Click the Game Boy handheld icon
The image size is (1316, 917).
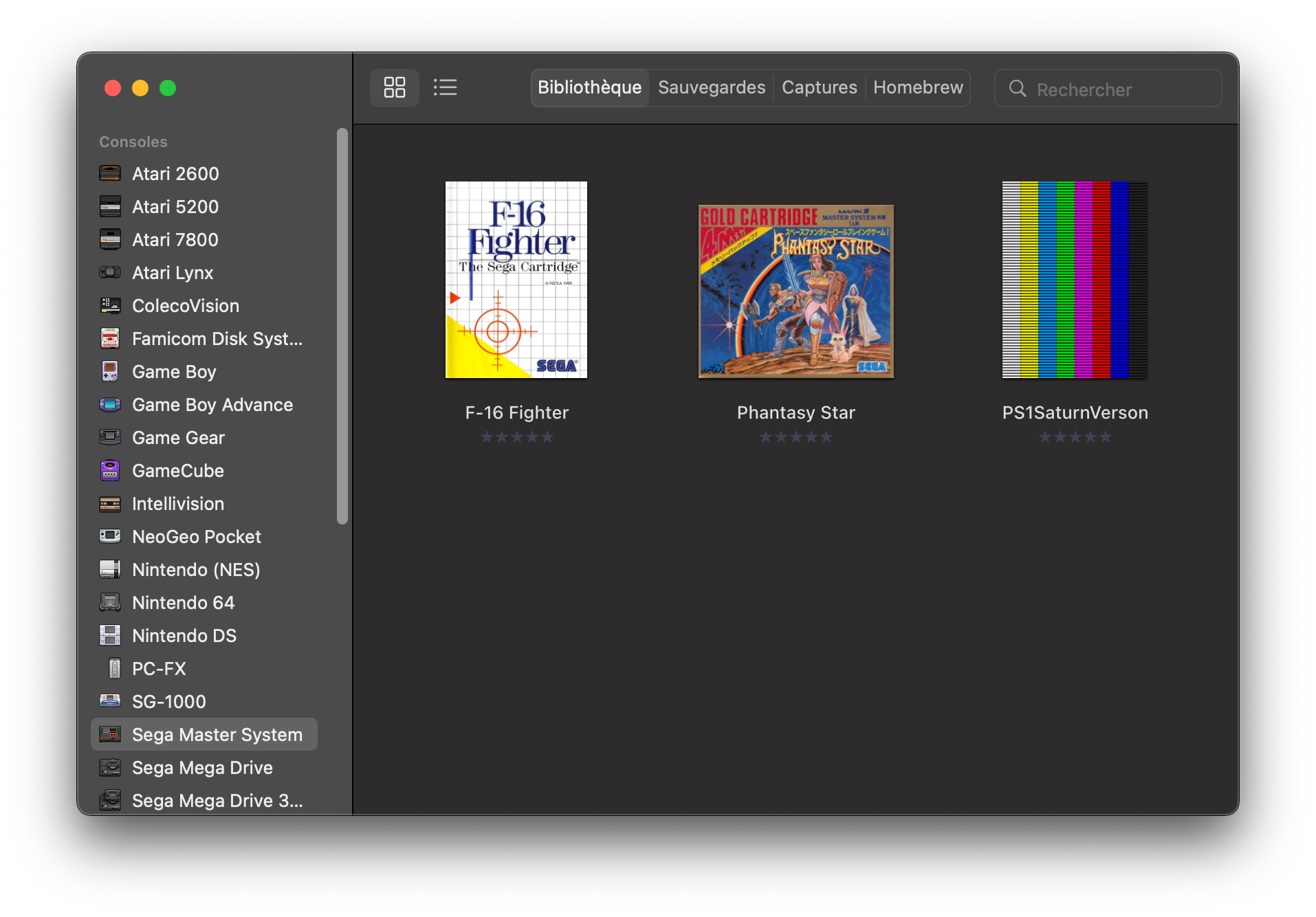click(x=110, y=371)
